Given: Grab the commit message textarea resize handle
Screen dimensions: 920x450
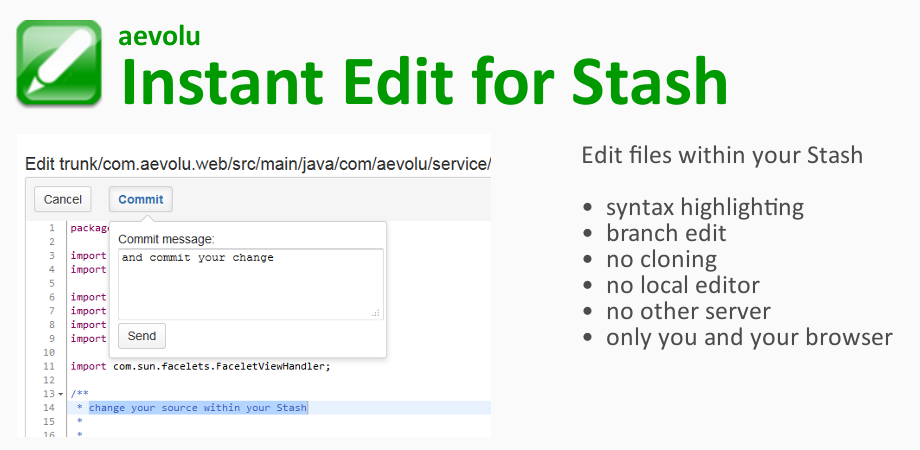Looking at the screenshot, I should (x=376, y=313).
